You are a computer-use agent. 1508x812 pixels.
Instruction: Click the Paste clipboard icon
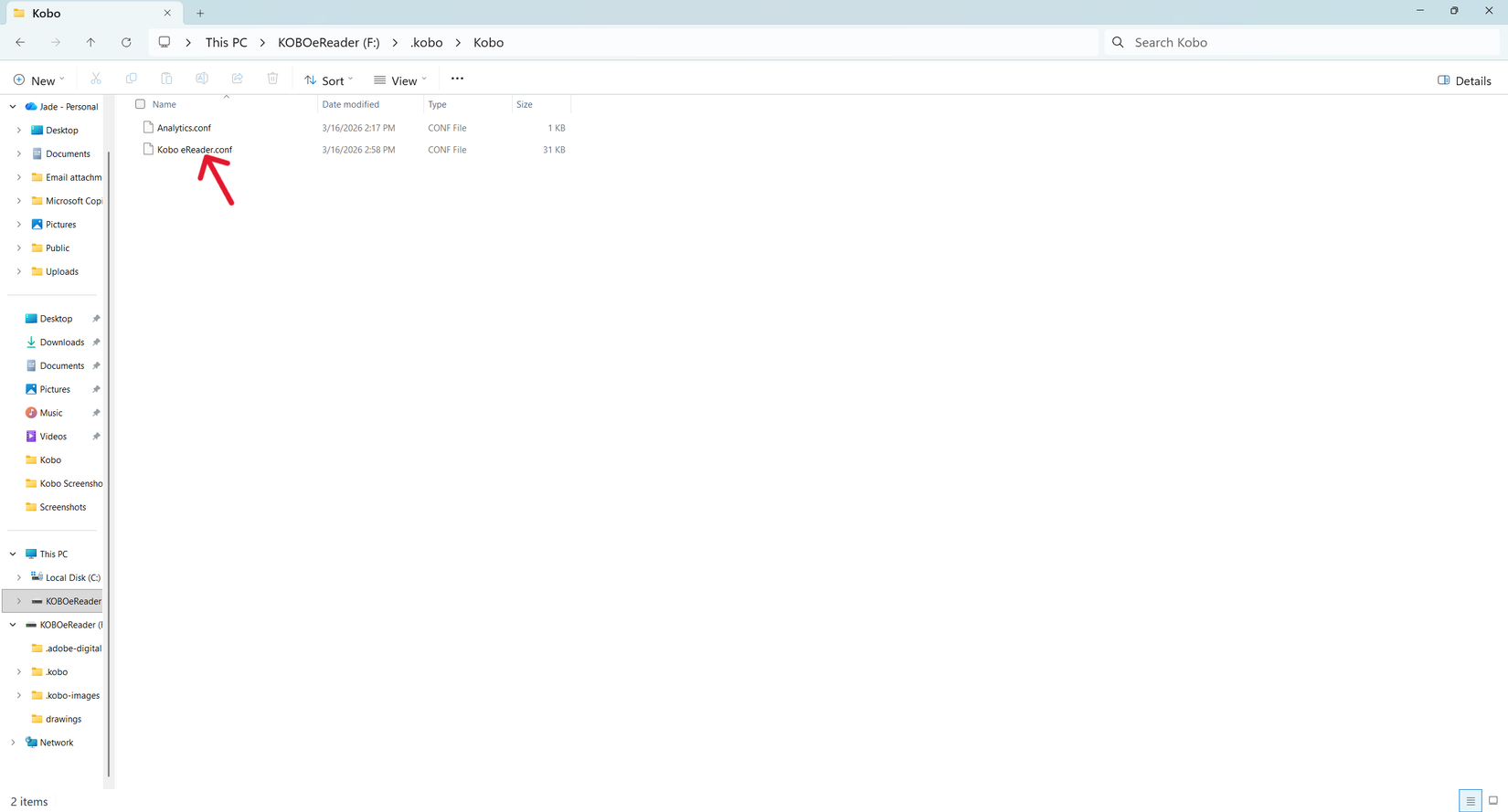[166, 79]
